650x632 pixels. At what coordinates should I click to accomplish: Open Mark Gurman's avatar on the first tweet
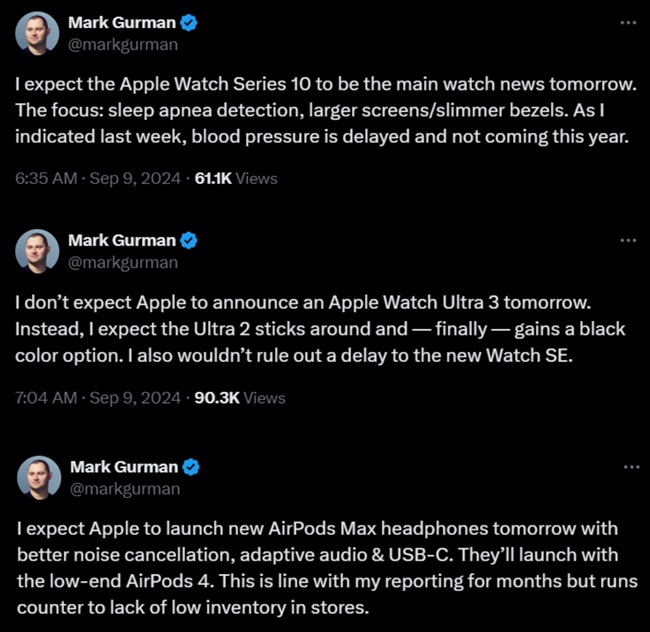tap(37, 32)
